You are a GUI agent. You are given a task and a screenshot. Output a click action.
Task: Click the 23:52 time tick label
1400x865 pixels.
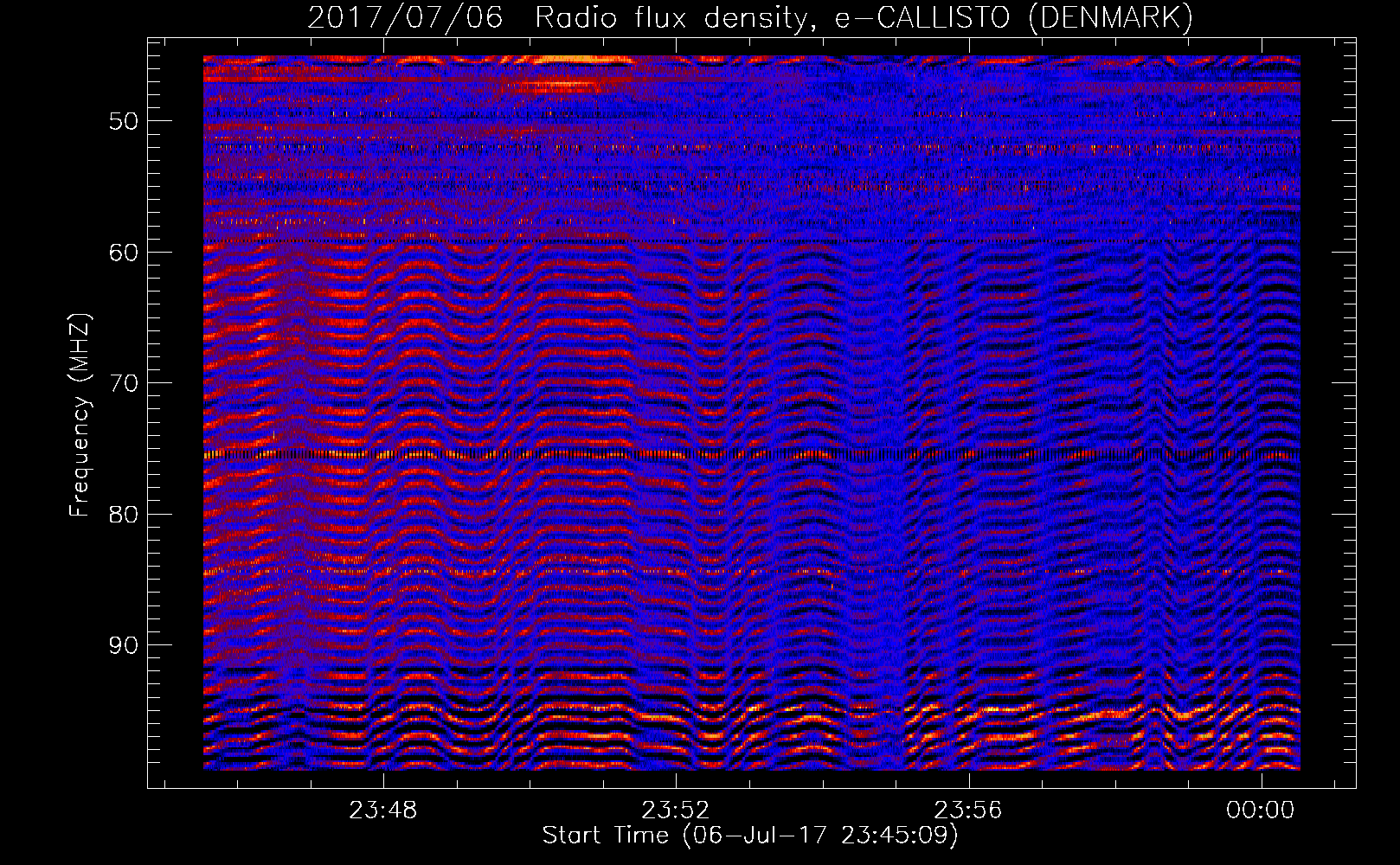(x=676, y=810)
